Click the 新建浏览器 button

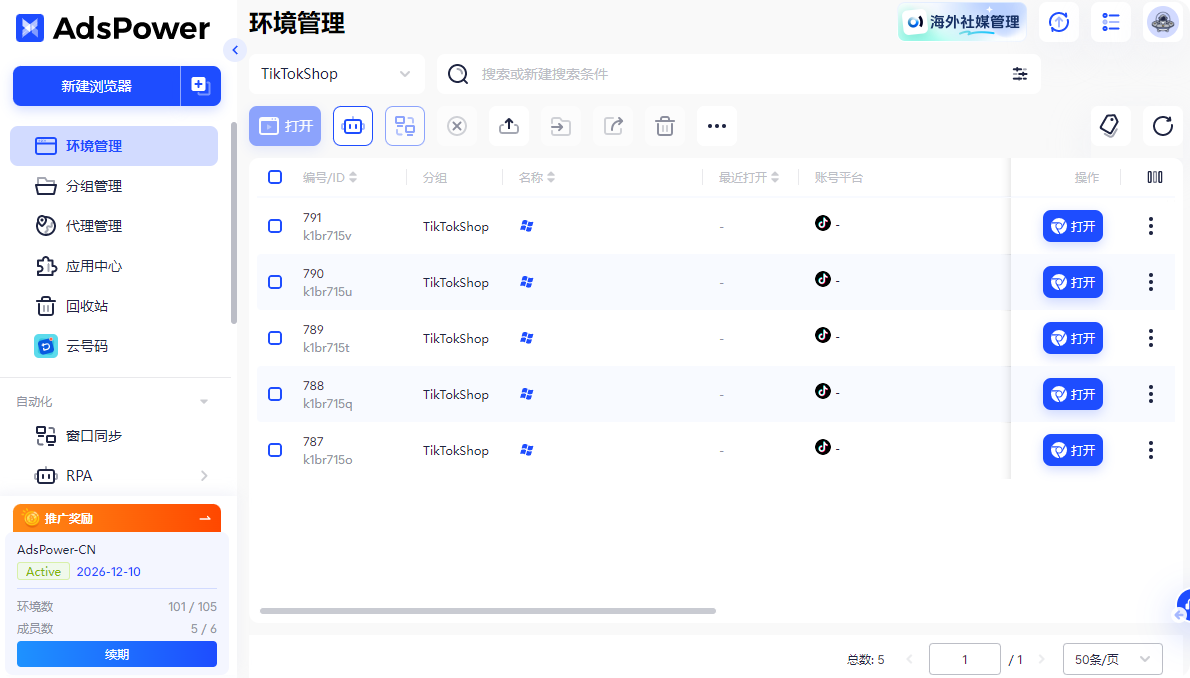click(x=97, y=86)
